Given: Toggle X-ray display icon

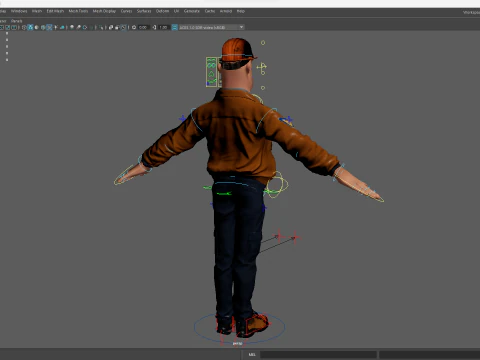Looking at the screenshot, I should click(111, 27).
